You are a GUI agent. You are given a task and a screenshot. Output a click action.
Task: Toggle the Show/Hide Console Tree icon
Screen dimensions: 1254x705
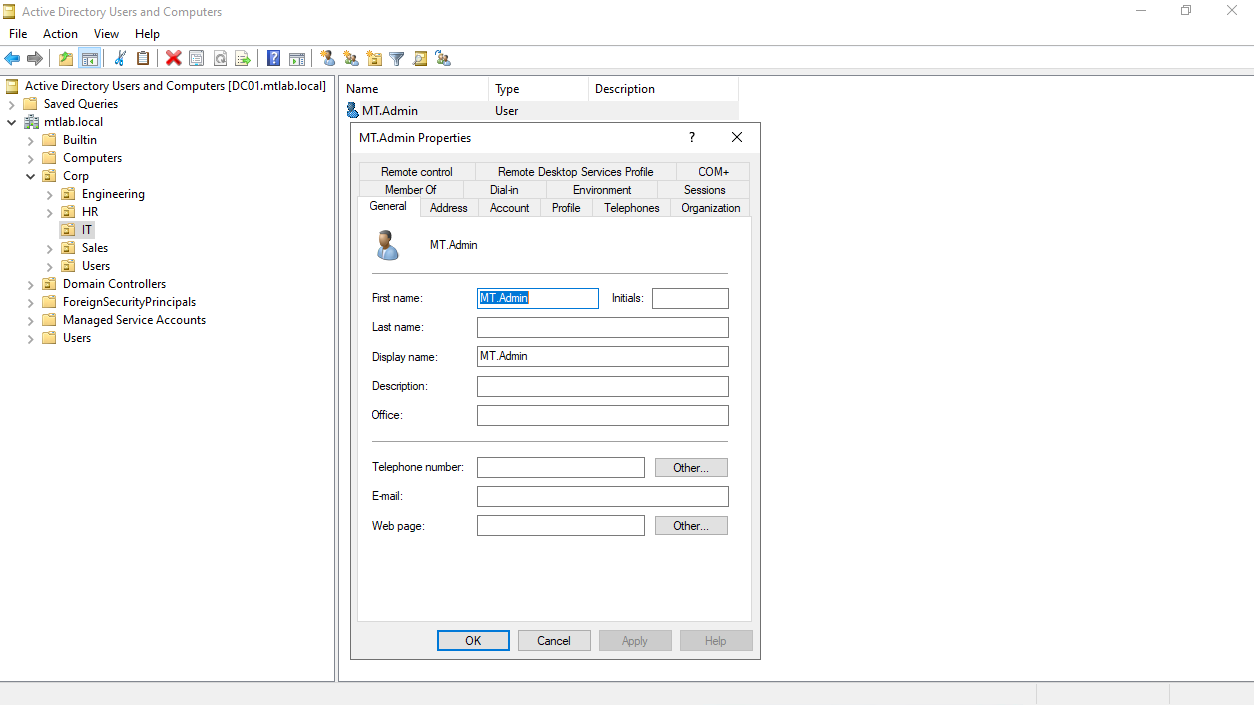click(x=90, y=58)
